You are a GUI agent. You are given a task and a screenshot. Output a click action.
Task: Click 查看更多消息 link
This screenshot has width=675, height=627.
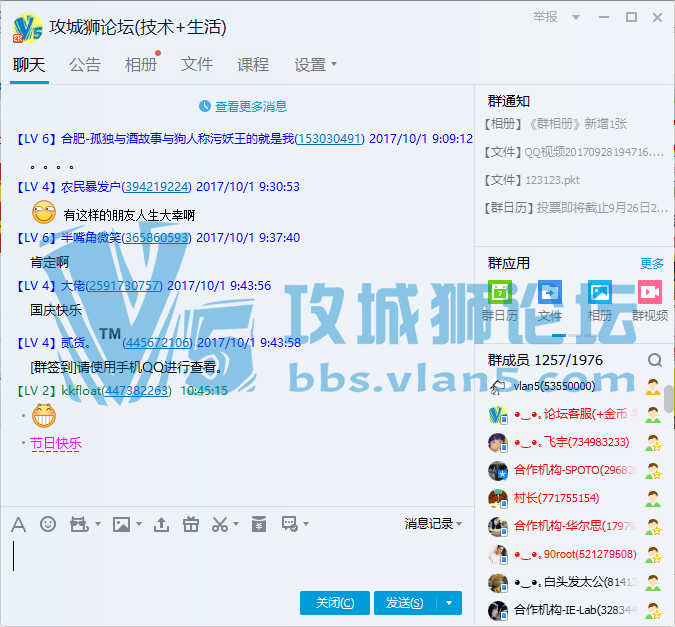click(251, 106)
